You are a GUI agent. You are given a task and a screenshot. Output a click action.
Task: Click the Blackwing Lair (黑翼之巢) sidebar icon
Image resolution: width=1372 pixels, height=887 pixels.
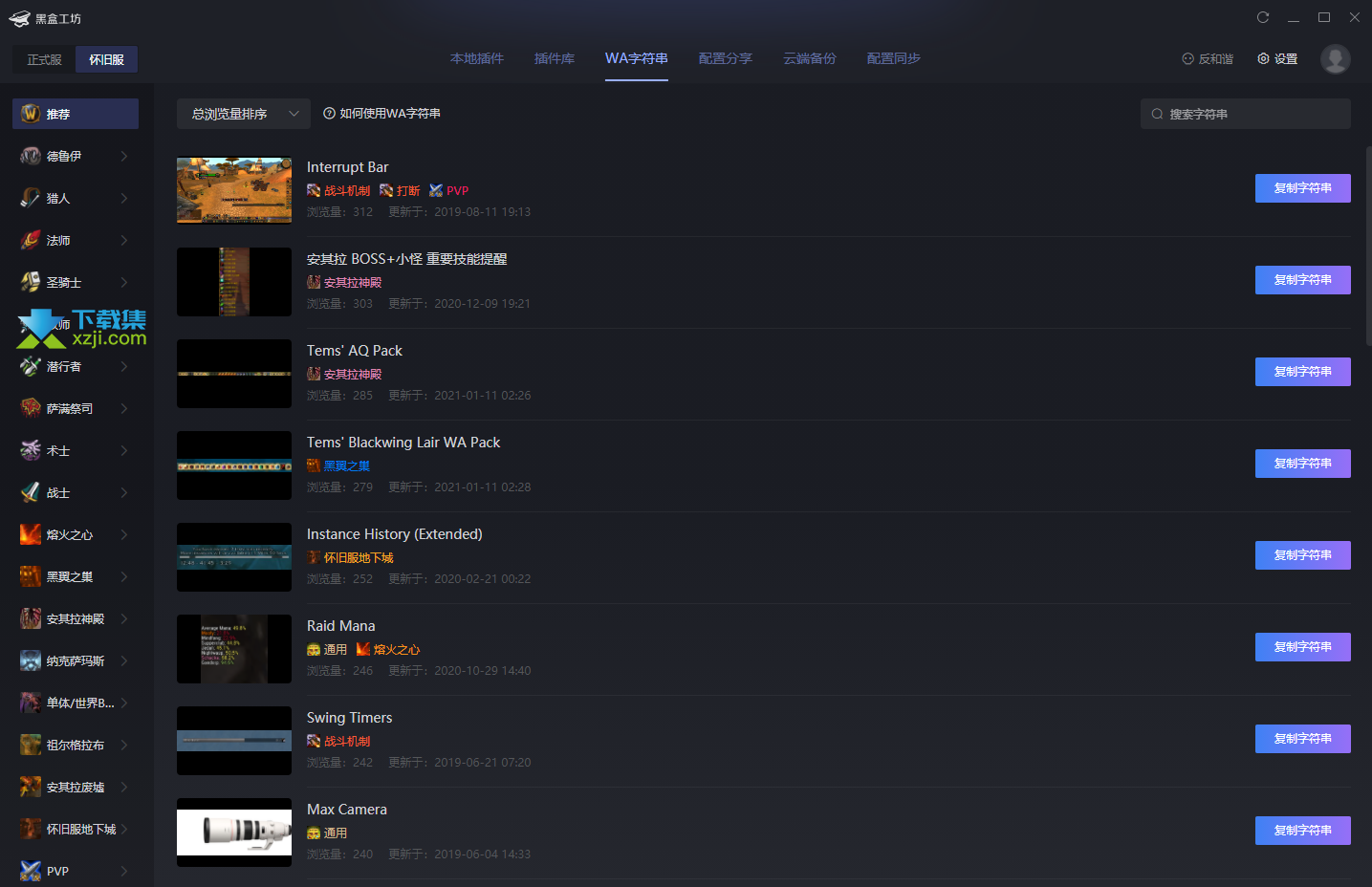(31, 576)
